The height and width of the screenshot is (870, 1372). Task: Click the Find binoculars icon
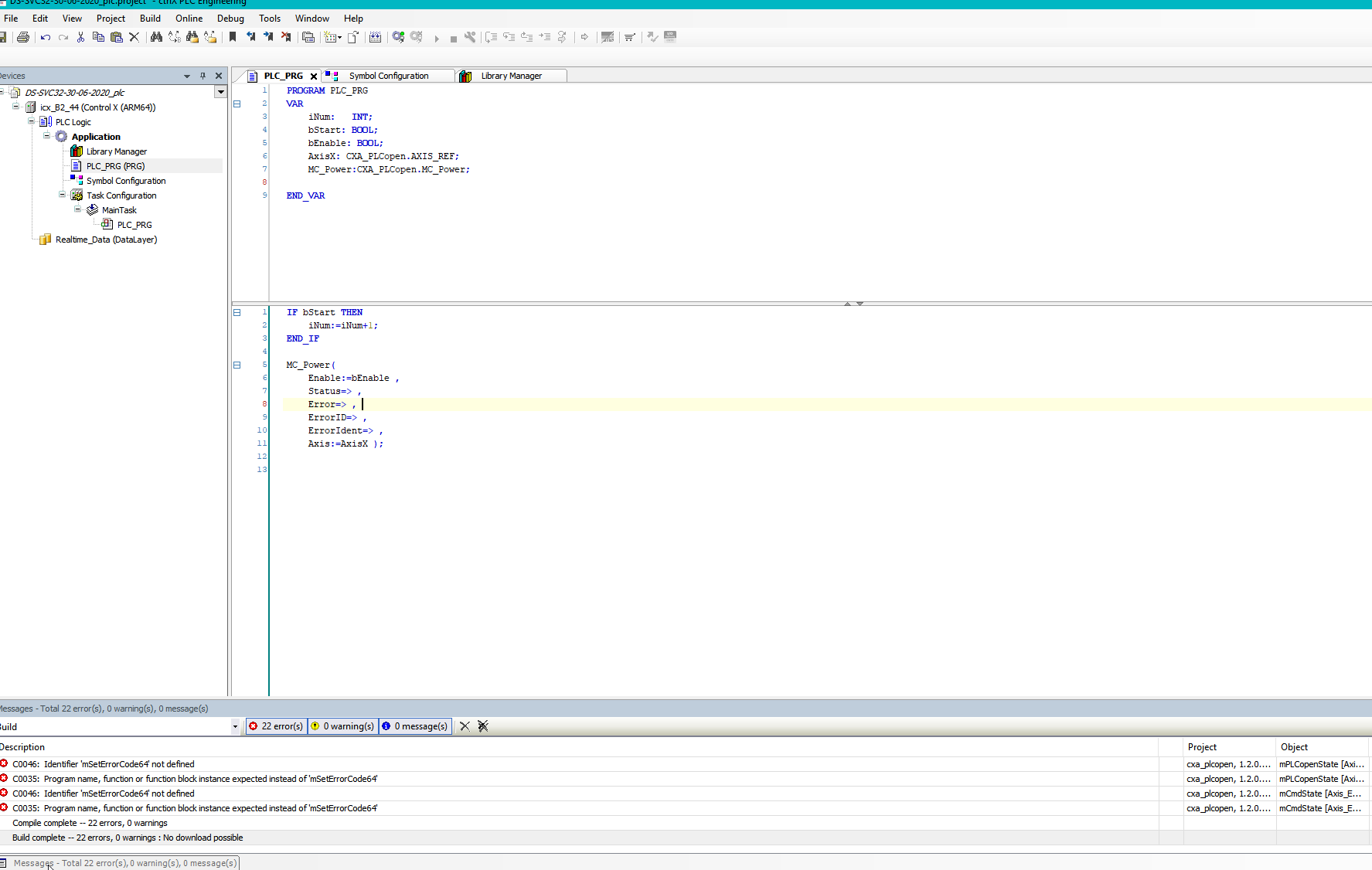pyautogui.click(x=156, y=37)
